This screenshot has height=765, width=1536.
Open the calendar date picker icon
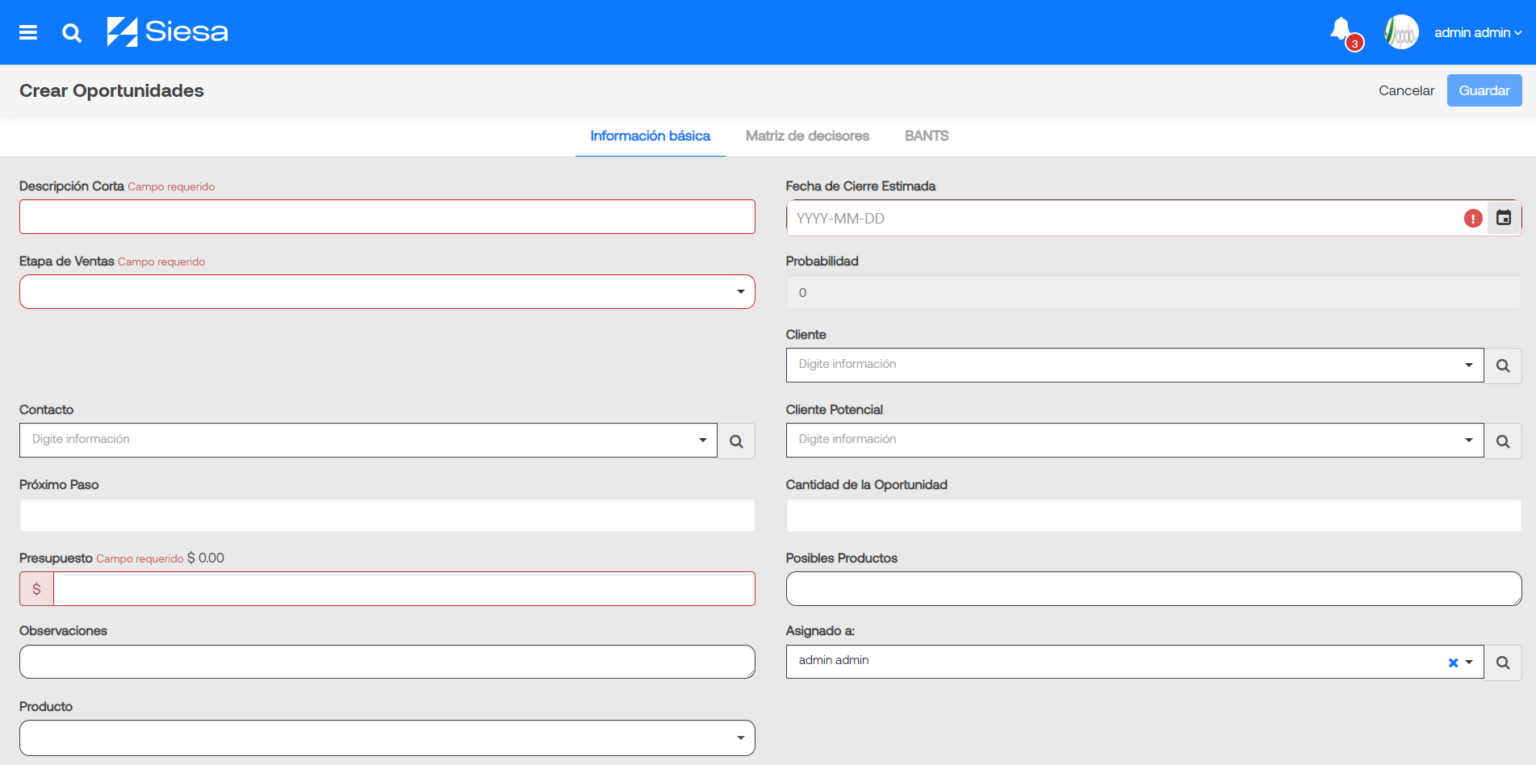1504,217
